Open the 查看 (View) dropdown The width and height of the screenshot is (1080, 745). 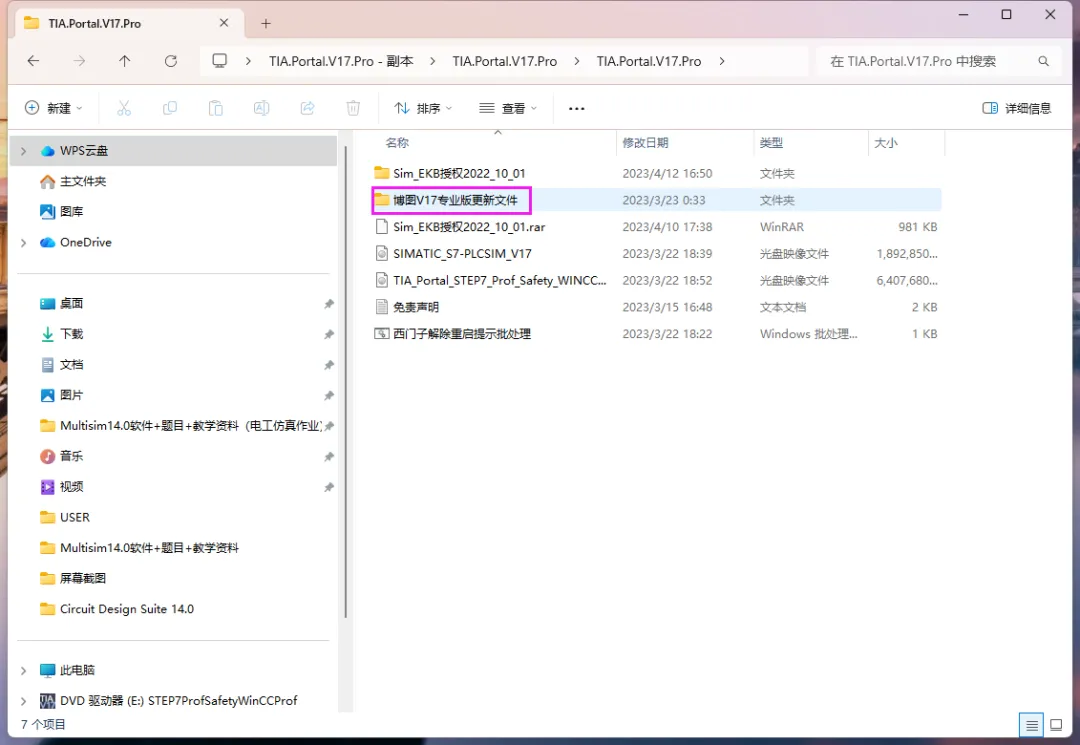point(508,108)
